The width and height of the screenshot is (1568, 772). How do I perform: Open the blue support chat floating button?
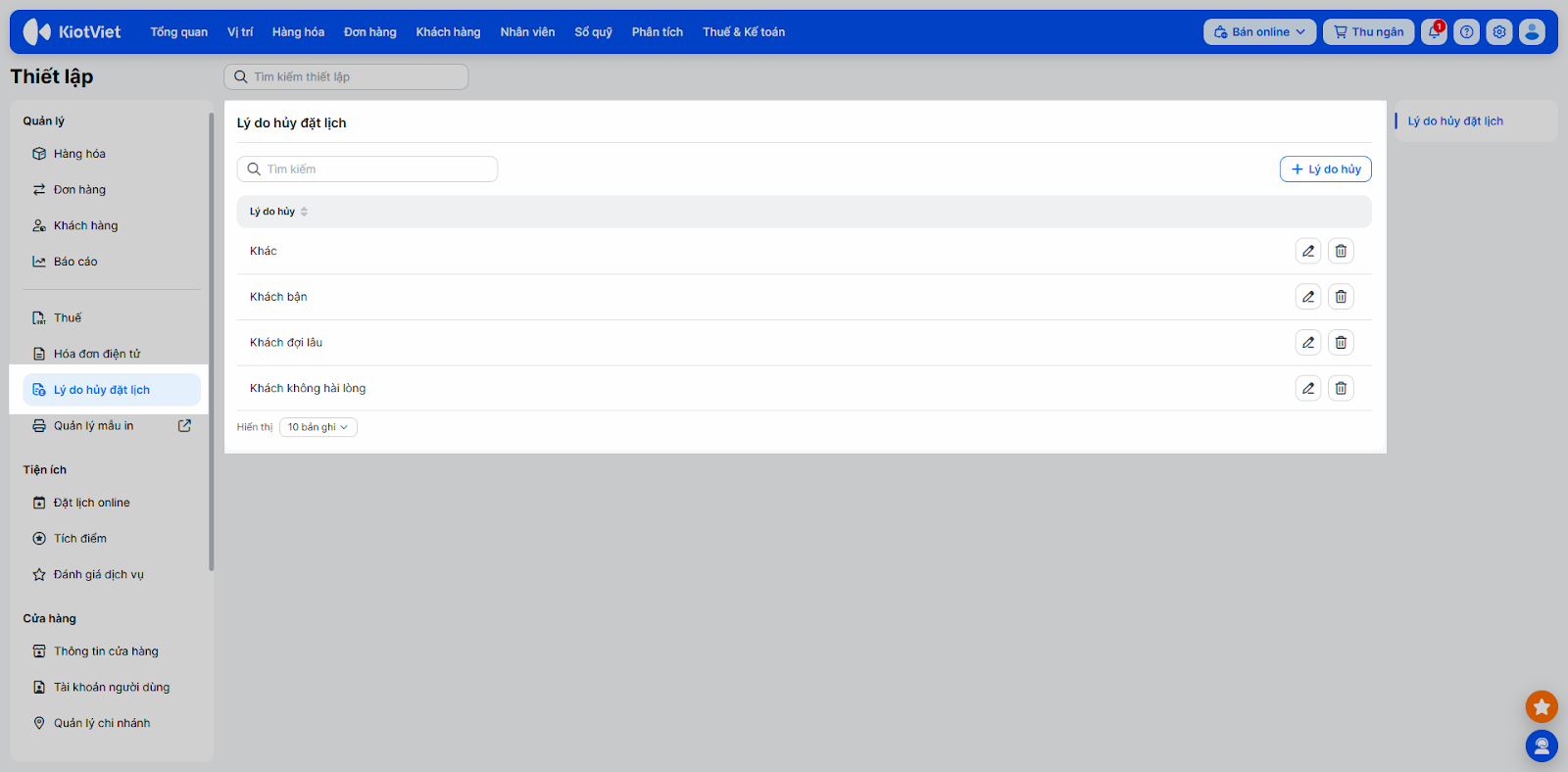tap(1542, 747)
